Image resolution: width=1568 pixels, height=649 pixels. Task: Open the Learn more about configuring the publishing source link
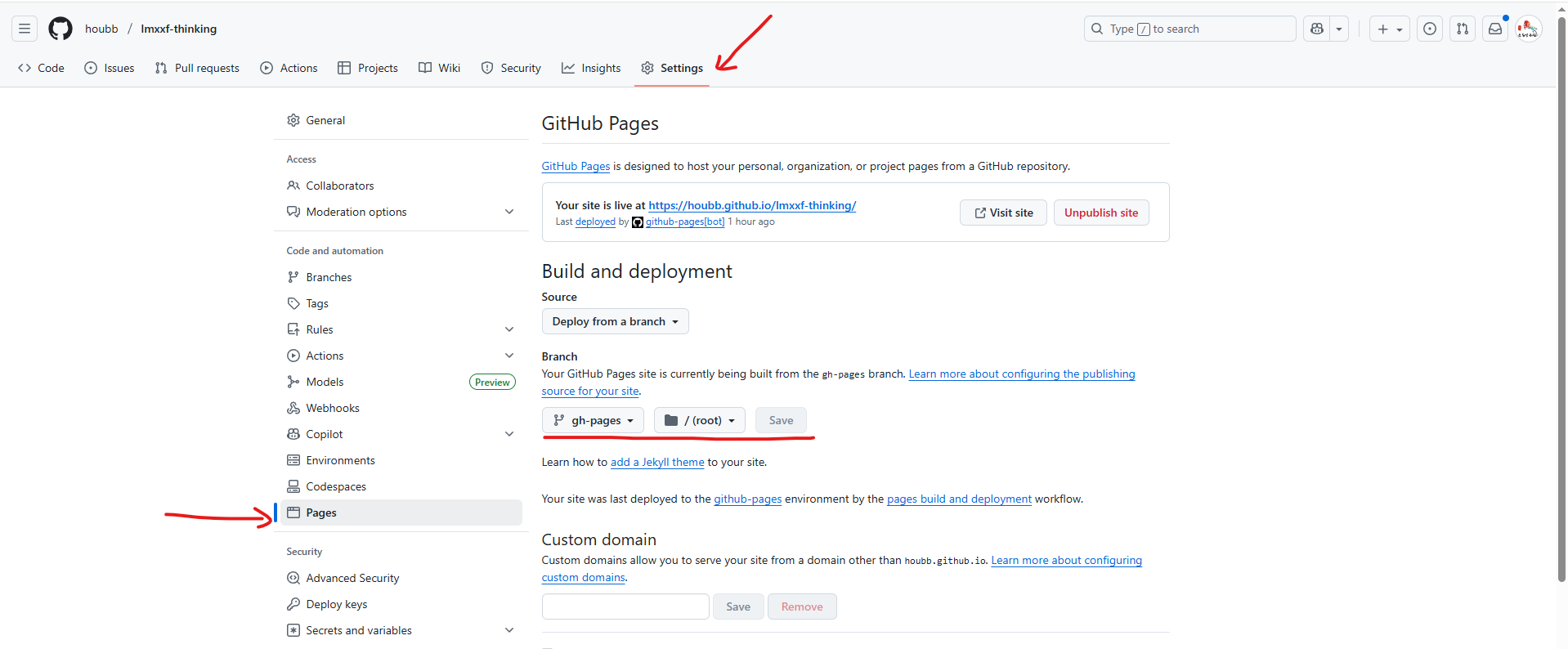[x=1021, y=374]
